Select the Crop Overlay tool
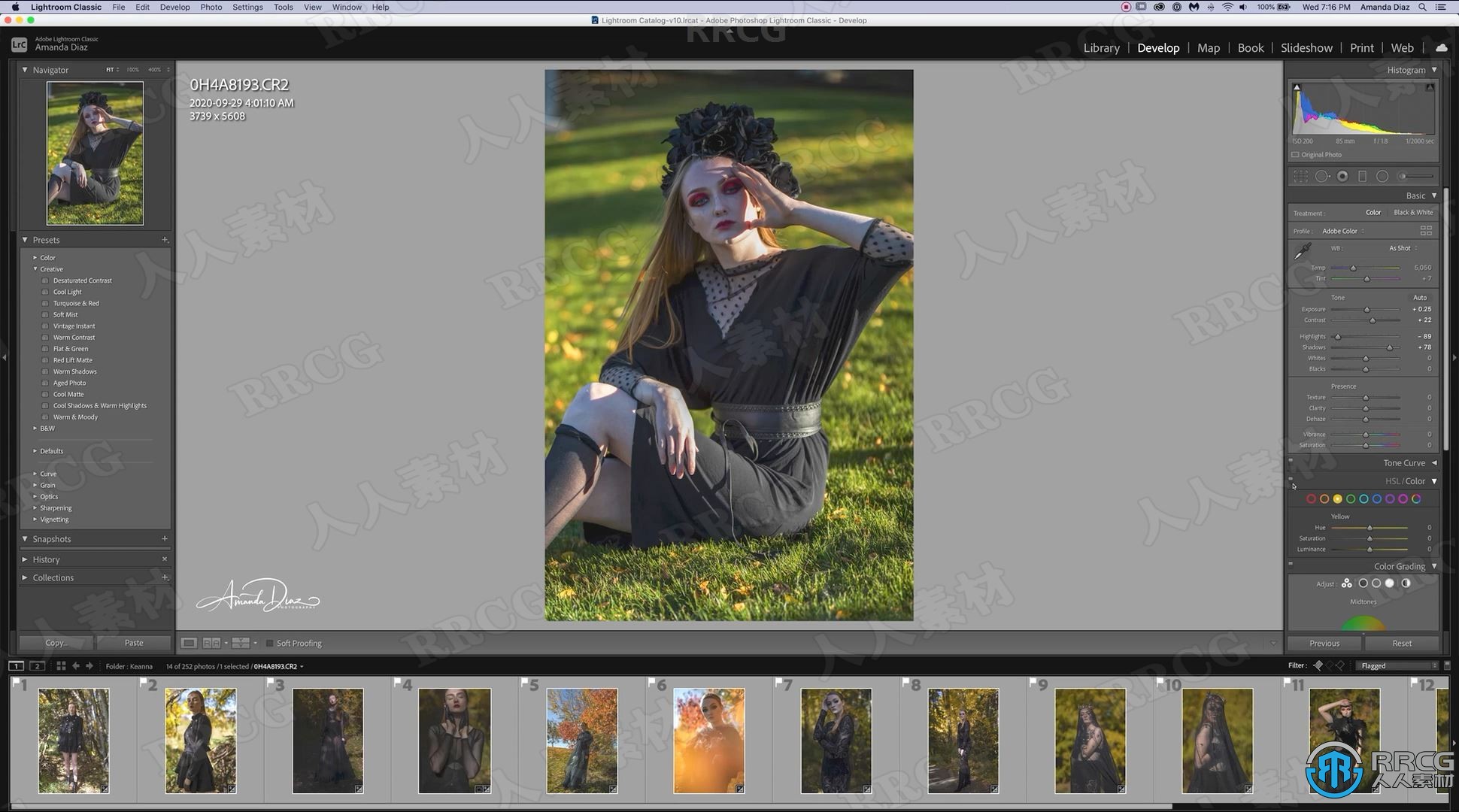The image size is (1459, 812). point(1300,176)
